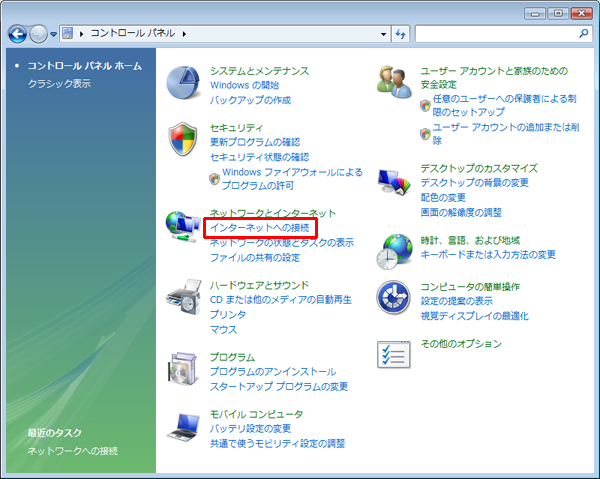Viewport: 600px width, 479px height.
Task: Click the shield icon beside 任意のユーザーへの保護者
Action: point(425,105)
